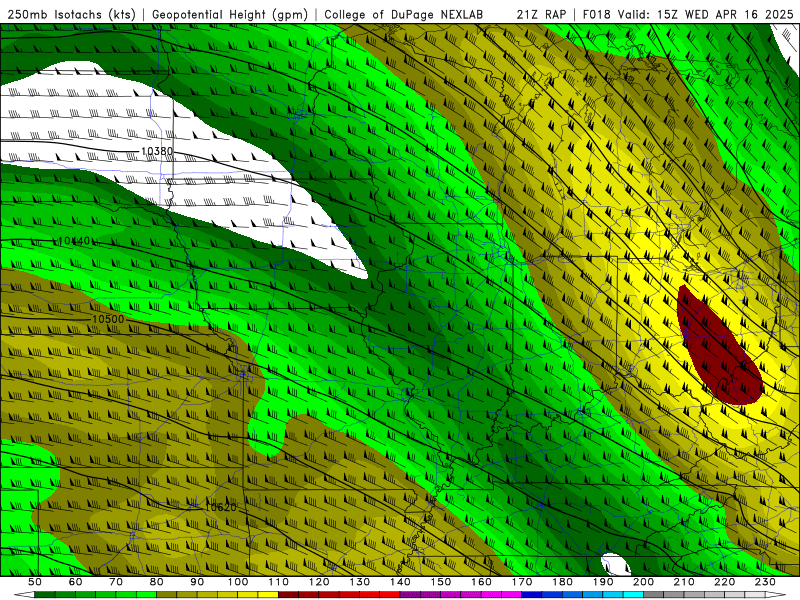Image resolution: width=800 pixels, height=600 pixels.
Task: Click the 110 value on the color scale
Action: click(x=278, y=582)
